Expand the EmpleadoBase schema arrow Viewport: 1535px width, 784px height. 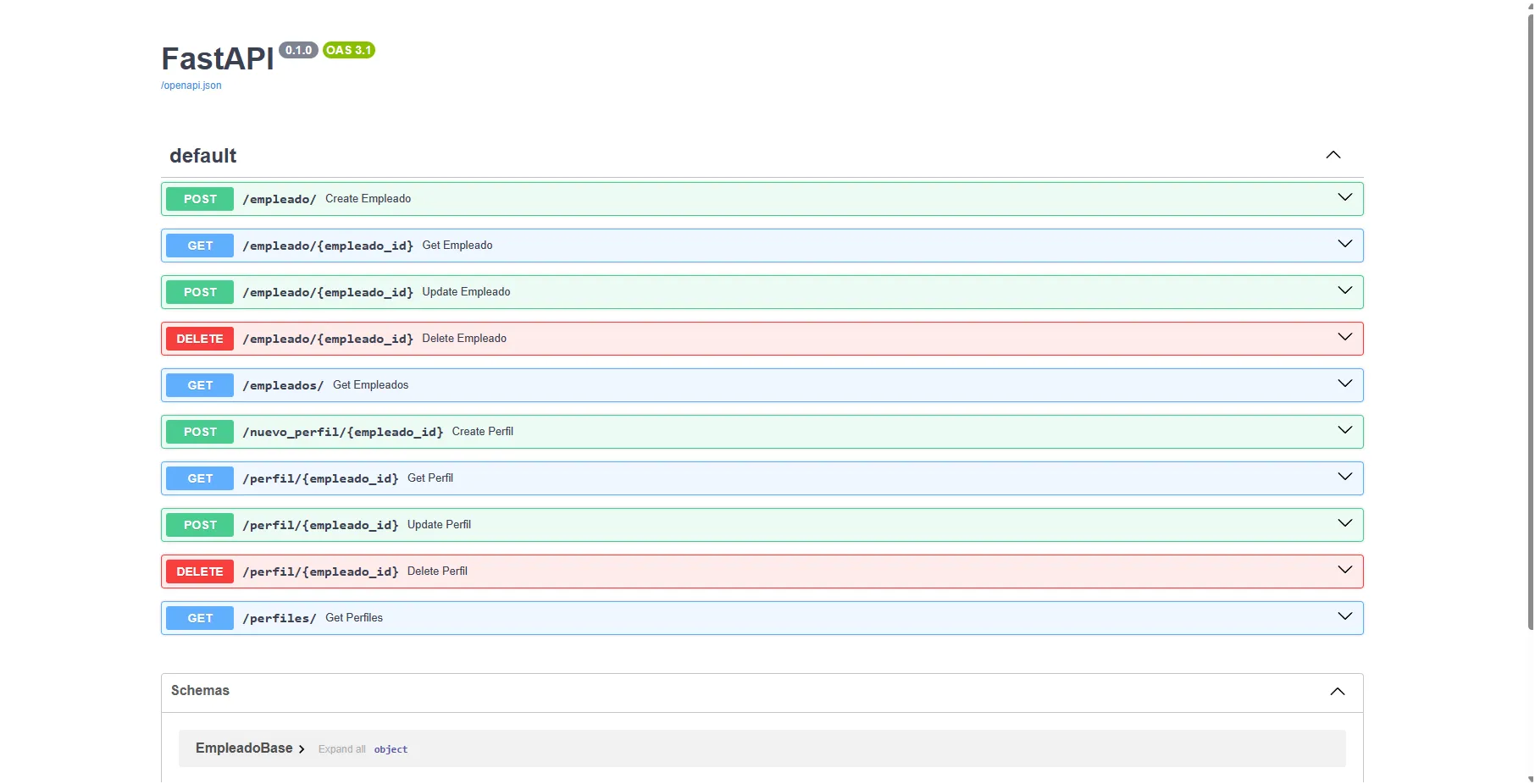click(x=301, y=749)
